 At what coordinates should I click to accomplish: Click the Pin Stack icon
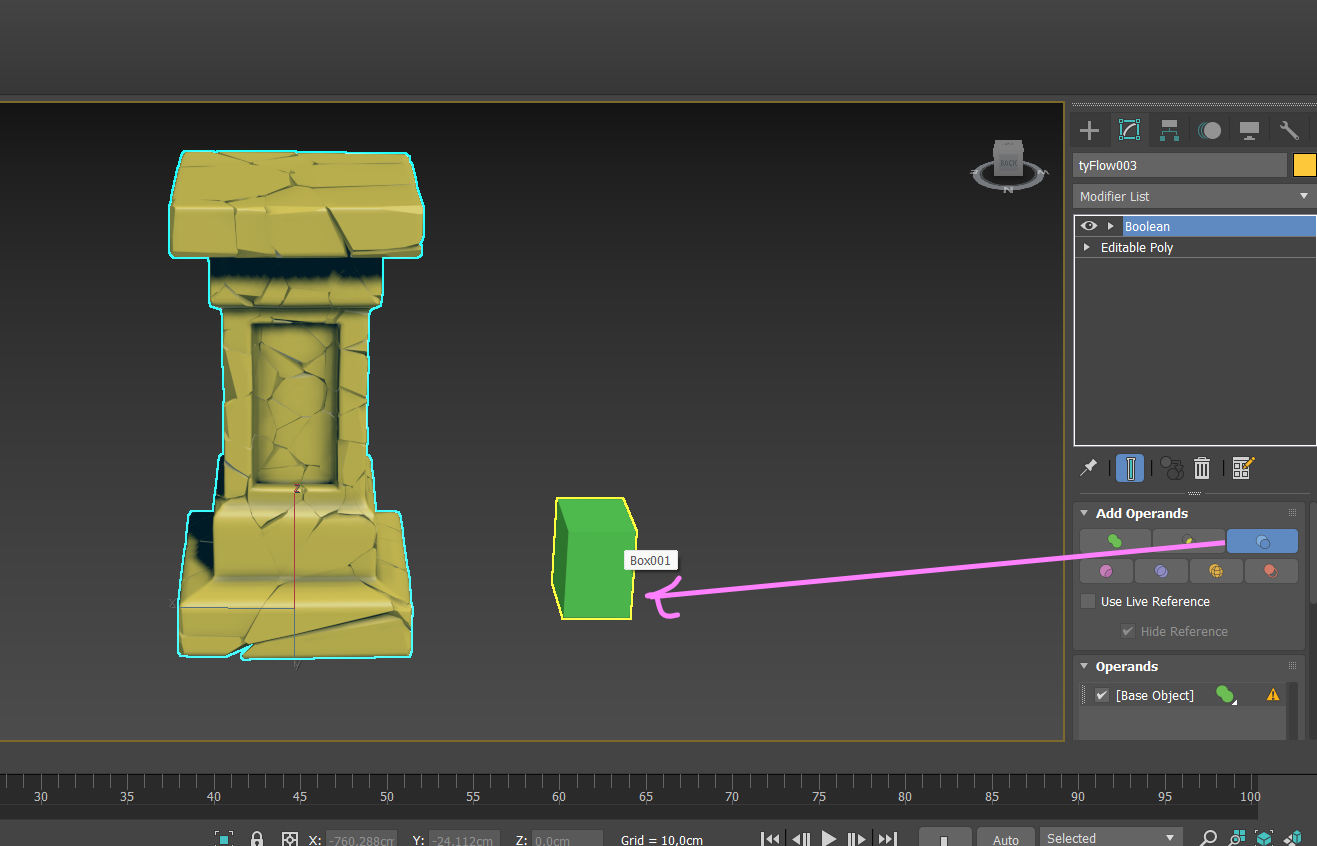[1089, 467]
